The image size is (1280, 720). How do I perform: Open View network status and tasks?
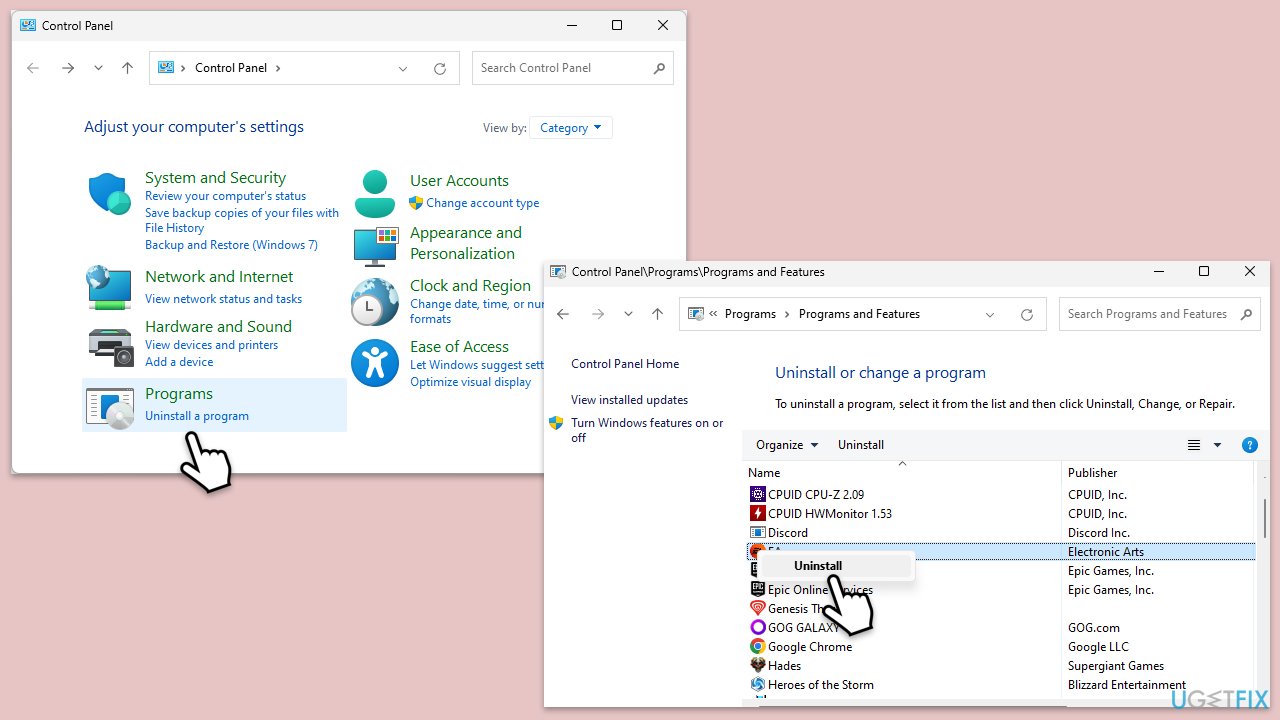223,299
